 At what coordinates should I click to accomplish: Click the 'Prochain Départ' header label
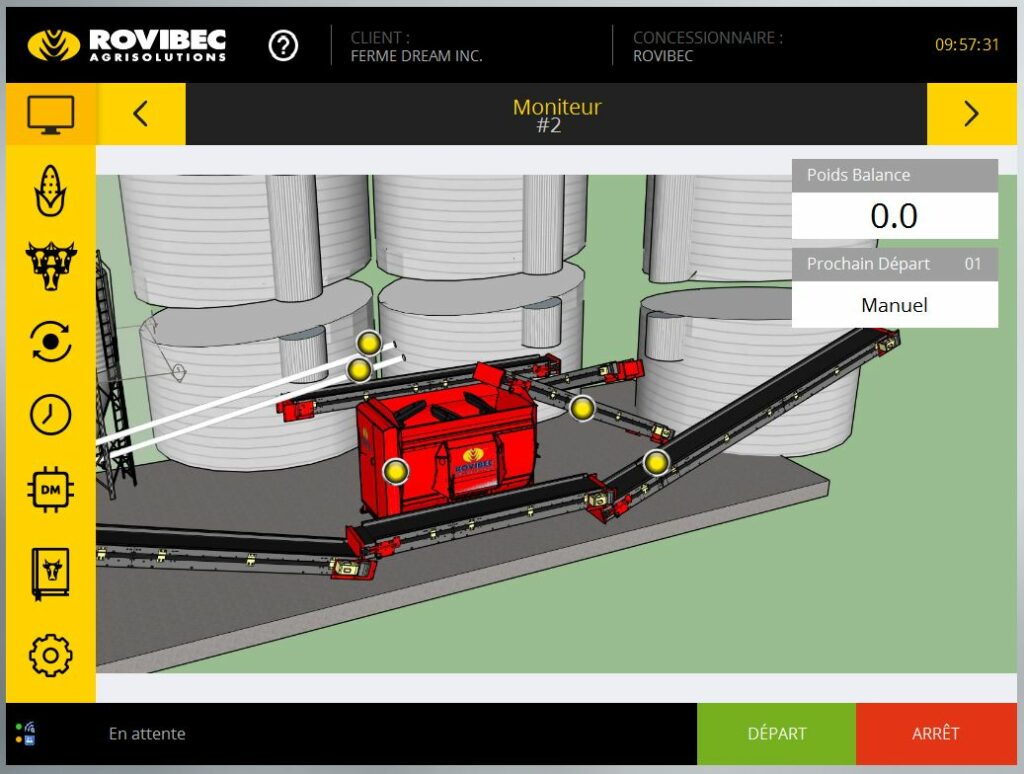(868, 264)
